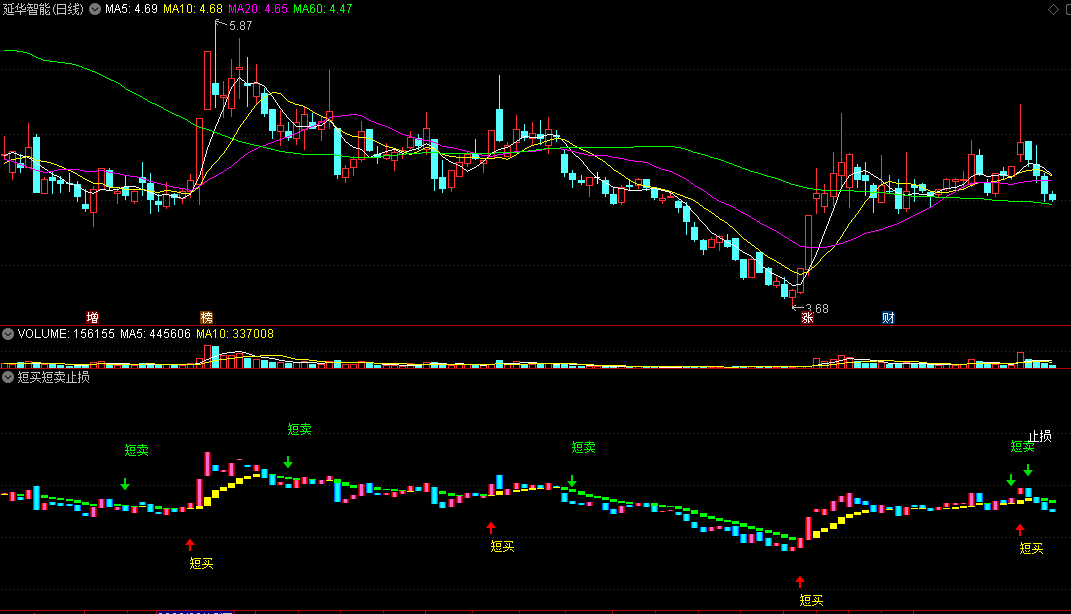Click the 短买短卖止损 indicator name
1071x614 pixels.
pos(53,377)
